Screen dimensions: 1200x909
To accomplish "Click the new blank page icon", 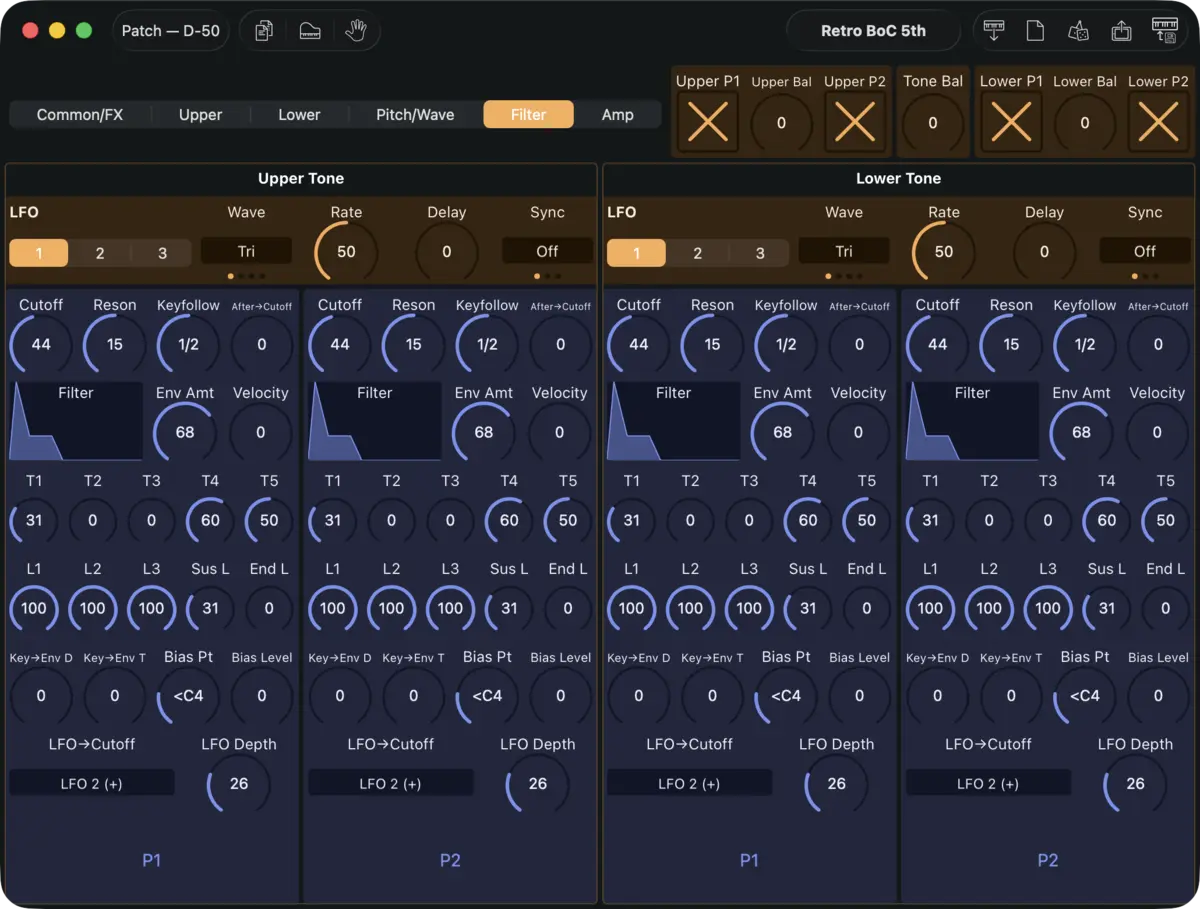I will click(1035, 31).
